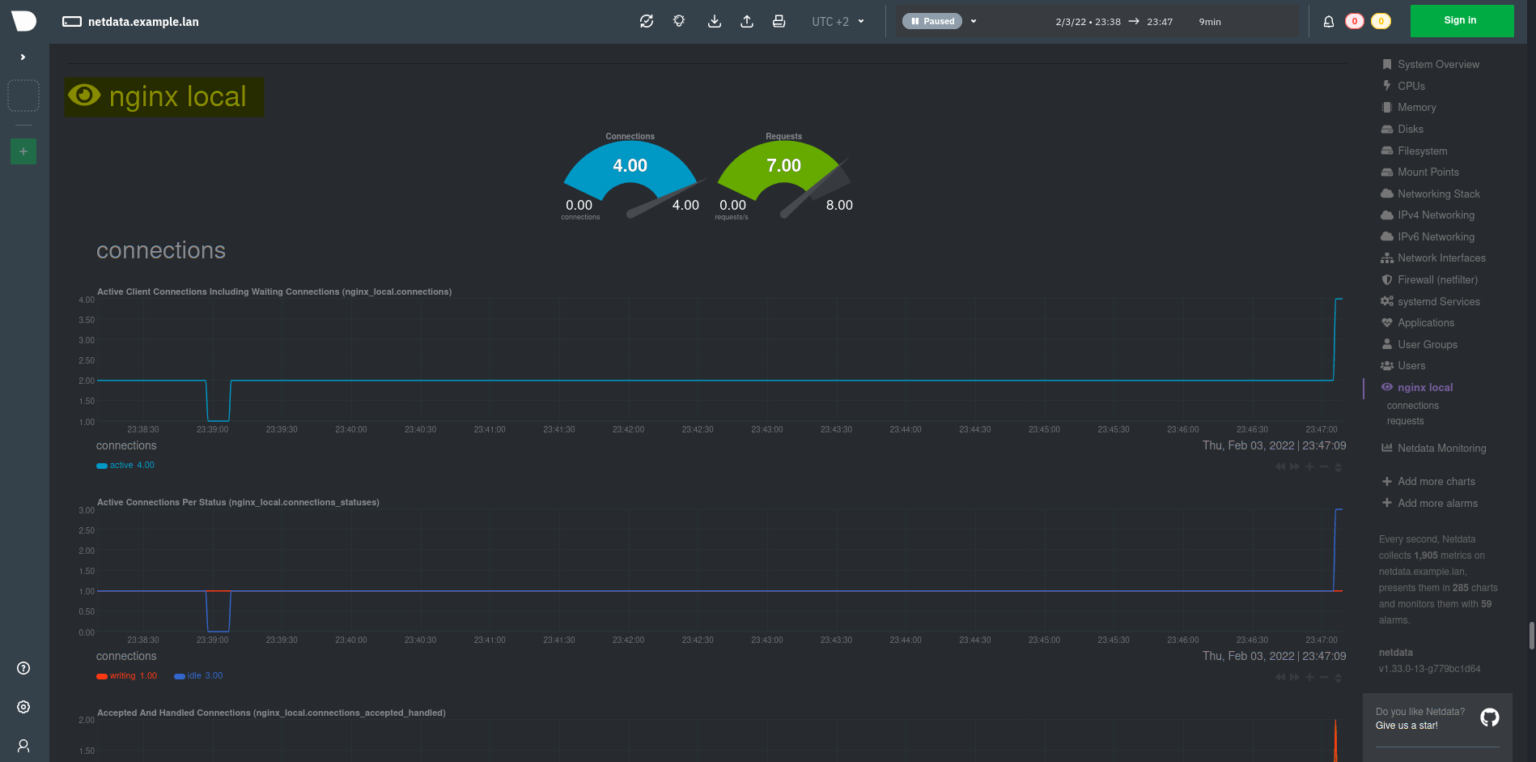Open the Add more charts link
Screen dimensions: 1536x762
[1436, 481]
